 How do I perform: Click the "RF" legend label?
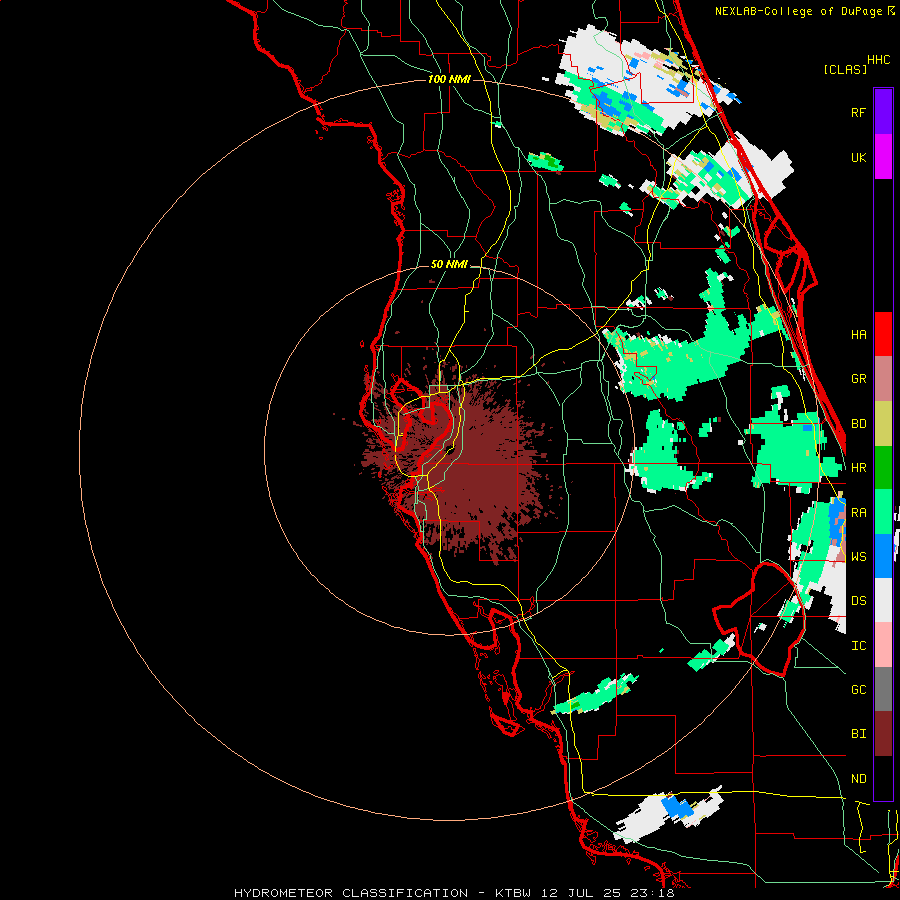click(x=858, y=112)
